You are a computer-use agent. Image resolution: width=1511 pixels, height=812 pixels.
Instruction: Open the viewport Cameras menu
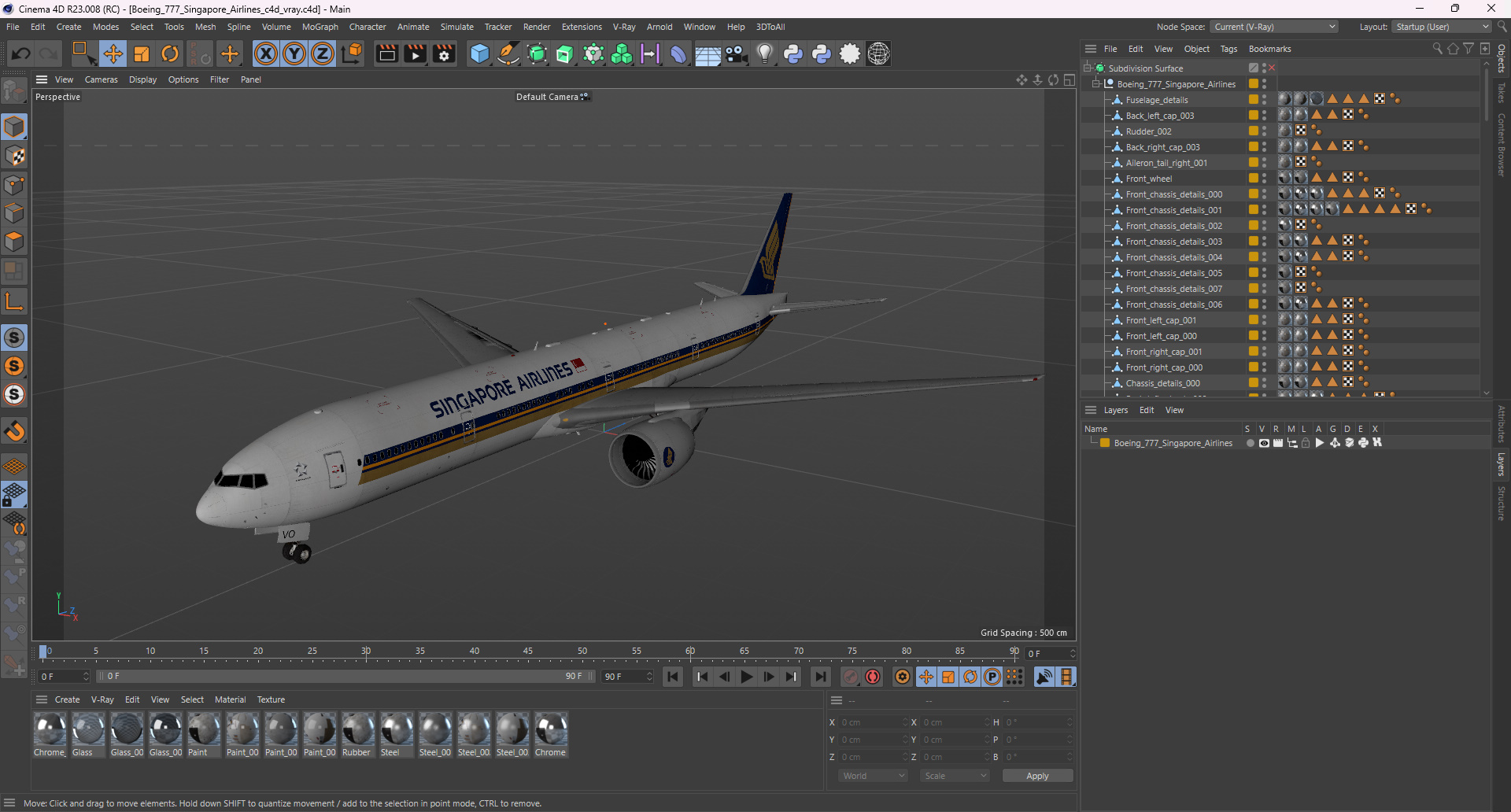pos(101,79)
